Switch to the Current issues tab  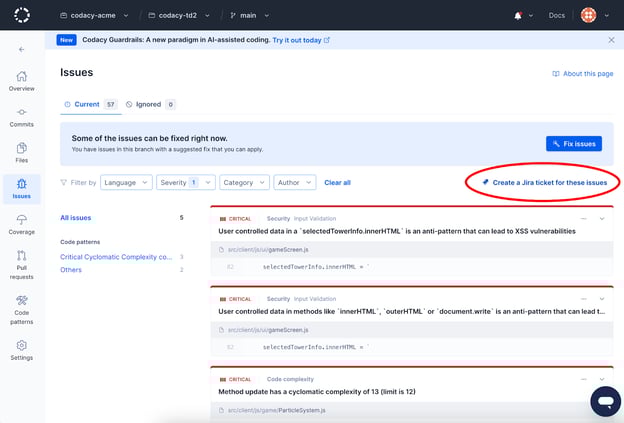90,104
